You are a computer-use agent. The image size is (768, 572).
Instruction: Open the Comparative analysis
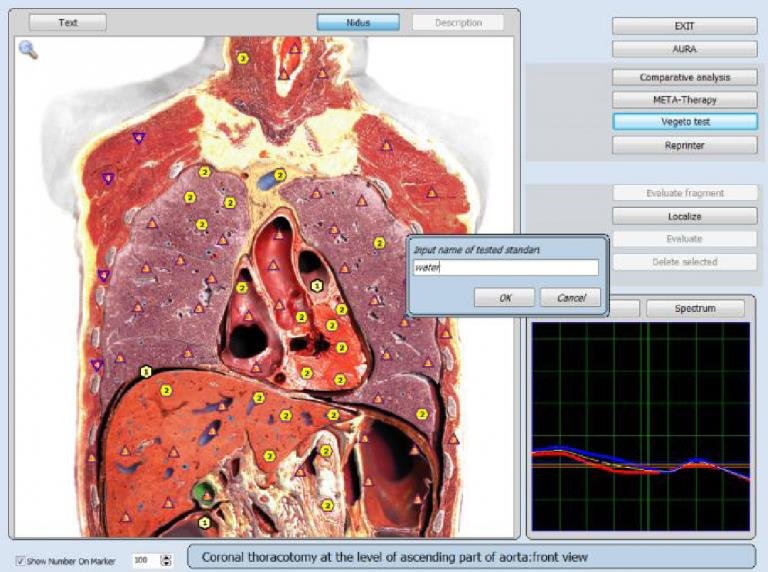coord(684,77)
